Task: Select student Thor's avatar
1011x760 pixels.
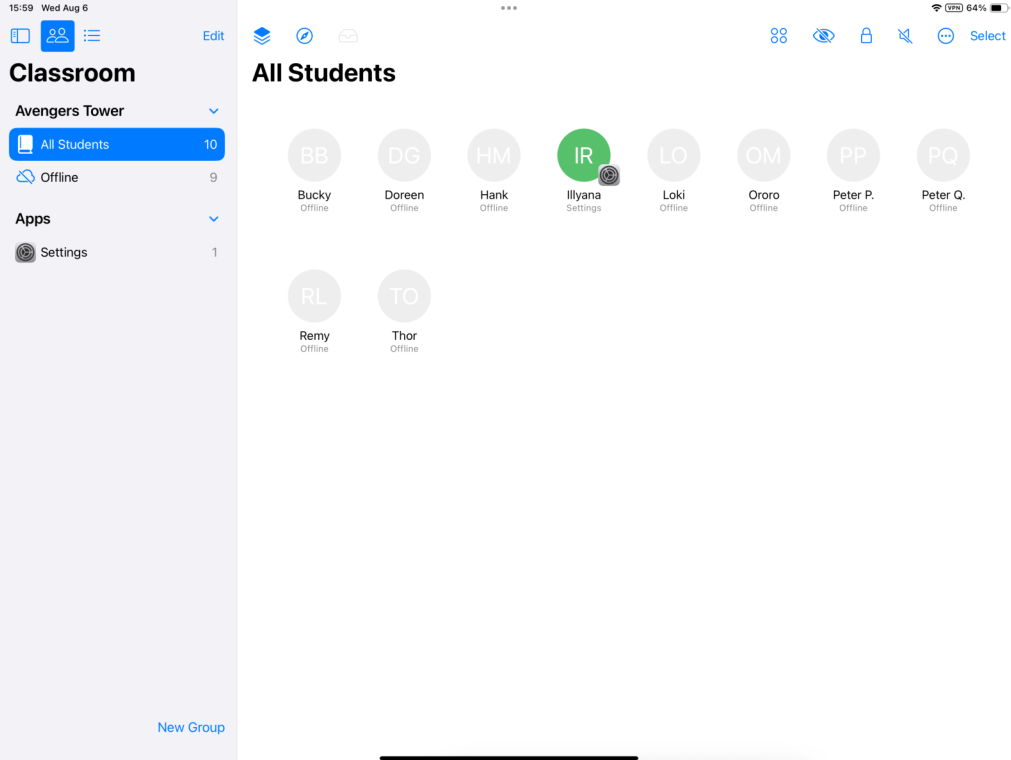Action: point(404,296)
